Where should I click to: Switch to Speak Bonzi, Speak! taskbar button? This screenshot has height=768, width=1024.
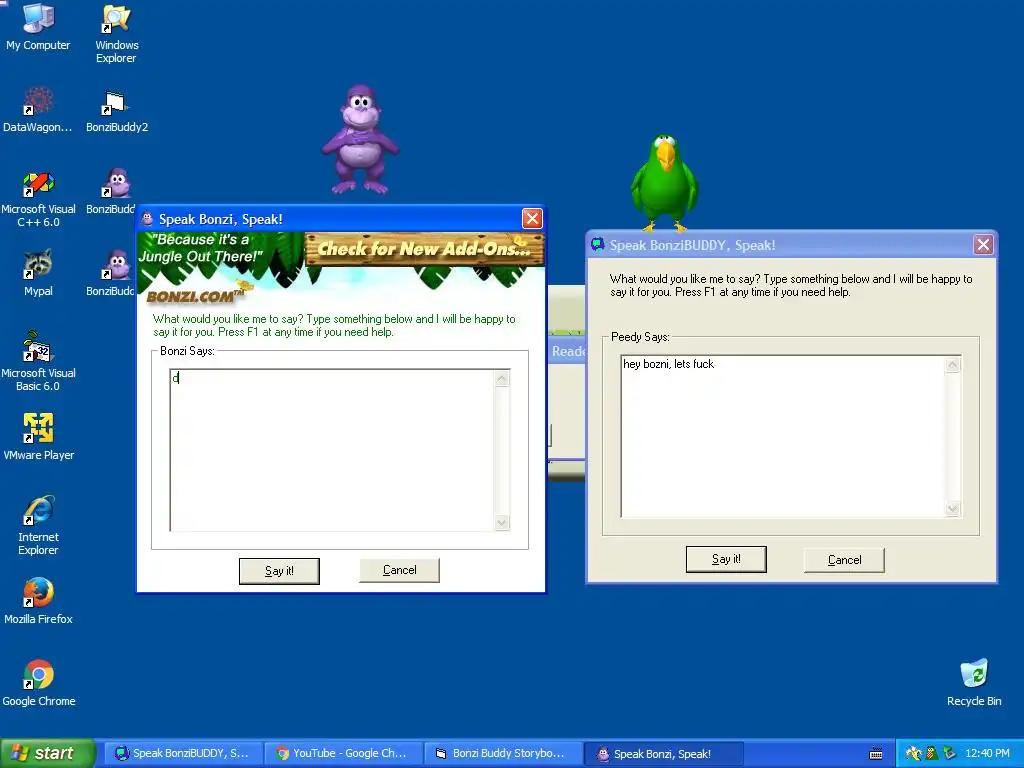click(x=663, y=754)
